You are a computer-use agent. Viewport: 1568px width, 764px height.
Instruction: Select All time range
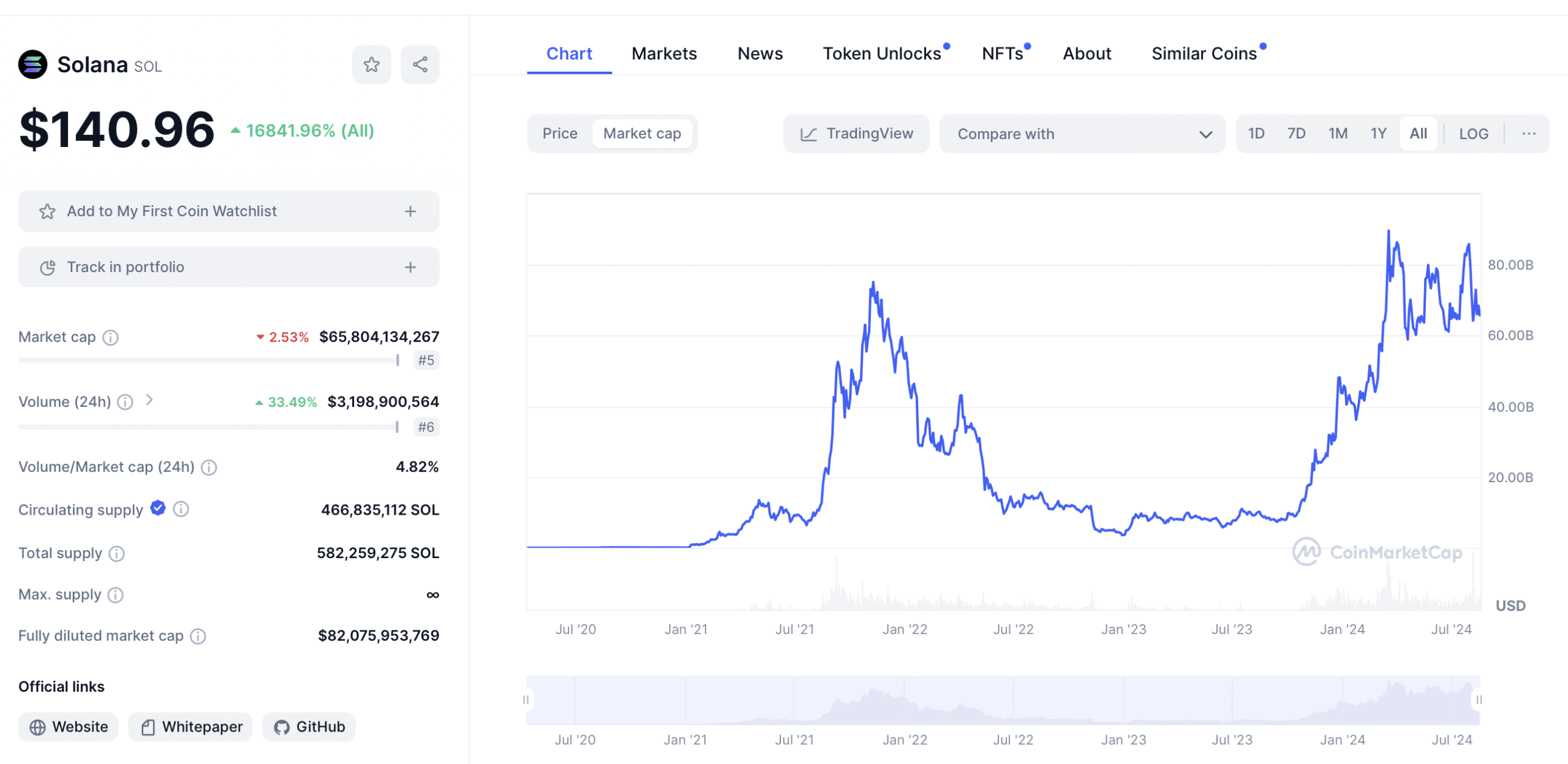1418,134
